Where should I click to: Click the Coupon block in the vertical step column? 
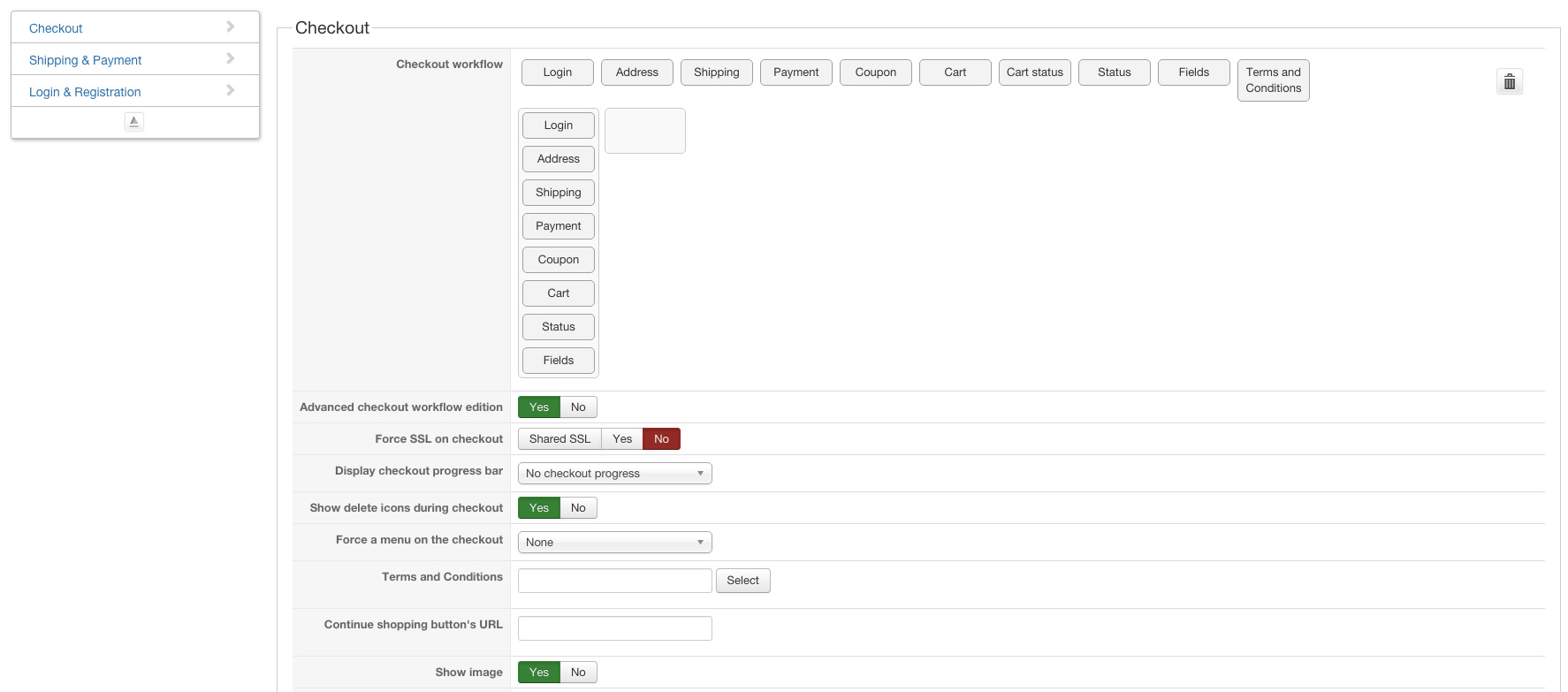tap(559, 260)
